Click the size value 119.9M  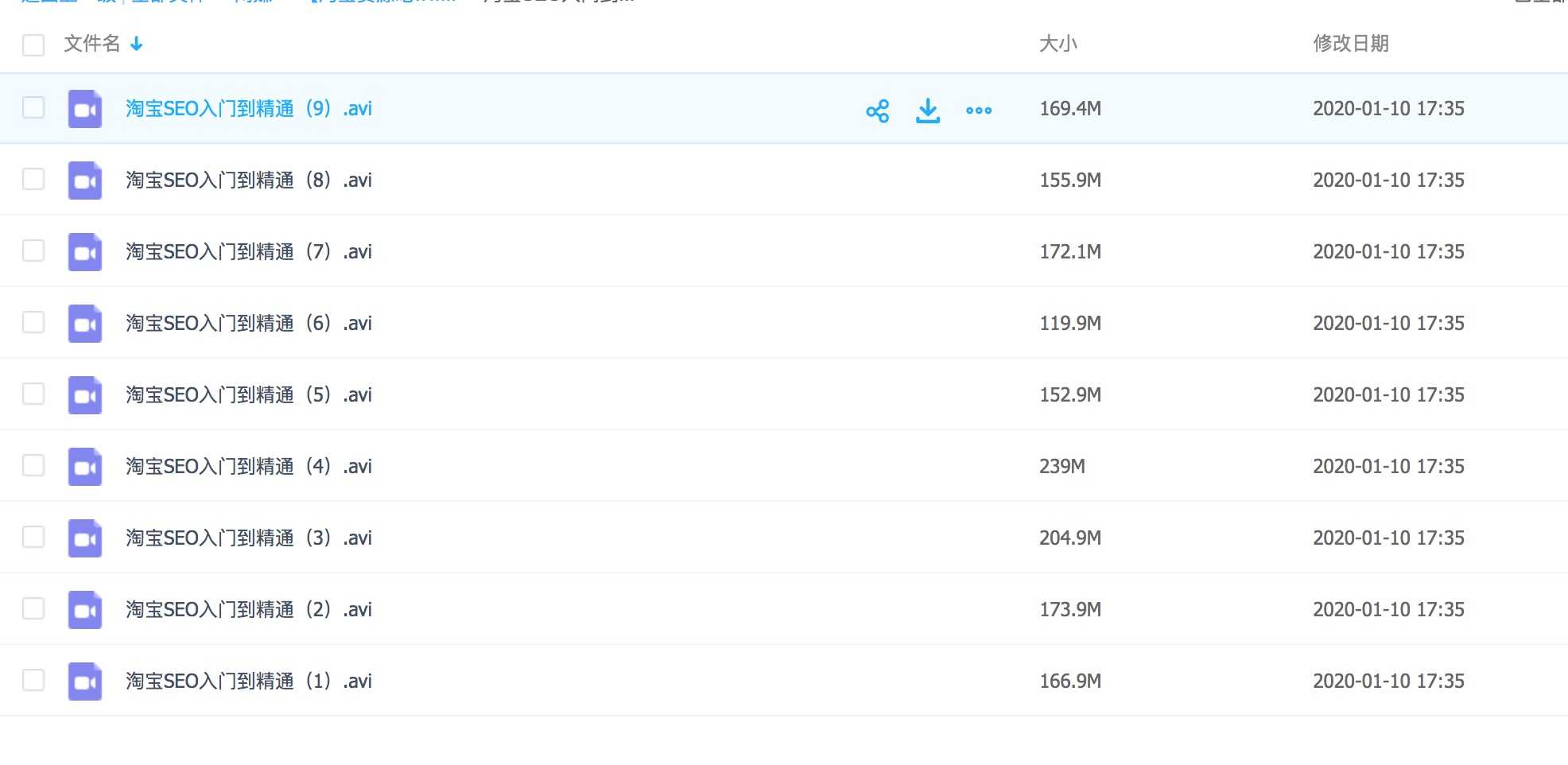pos(1070,324)
